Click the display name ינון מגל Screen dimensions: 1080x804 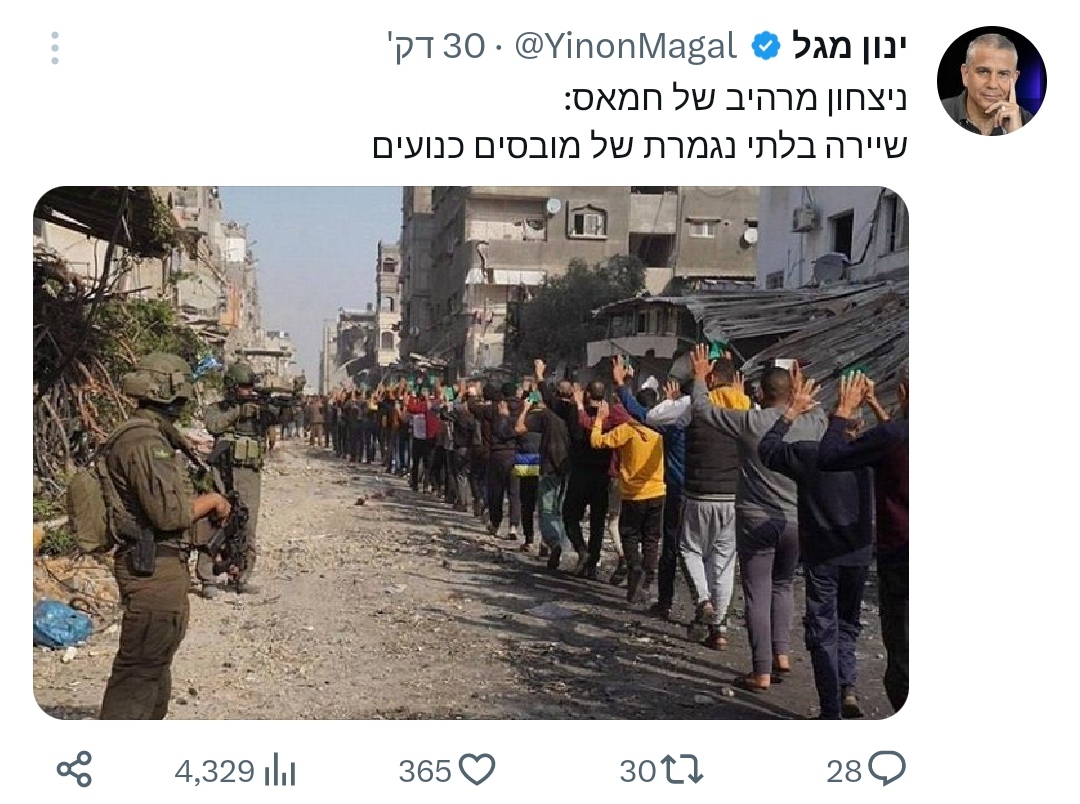(x=849, y=46)
